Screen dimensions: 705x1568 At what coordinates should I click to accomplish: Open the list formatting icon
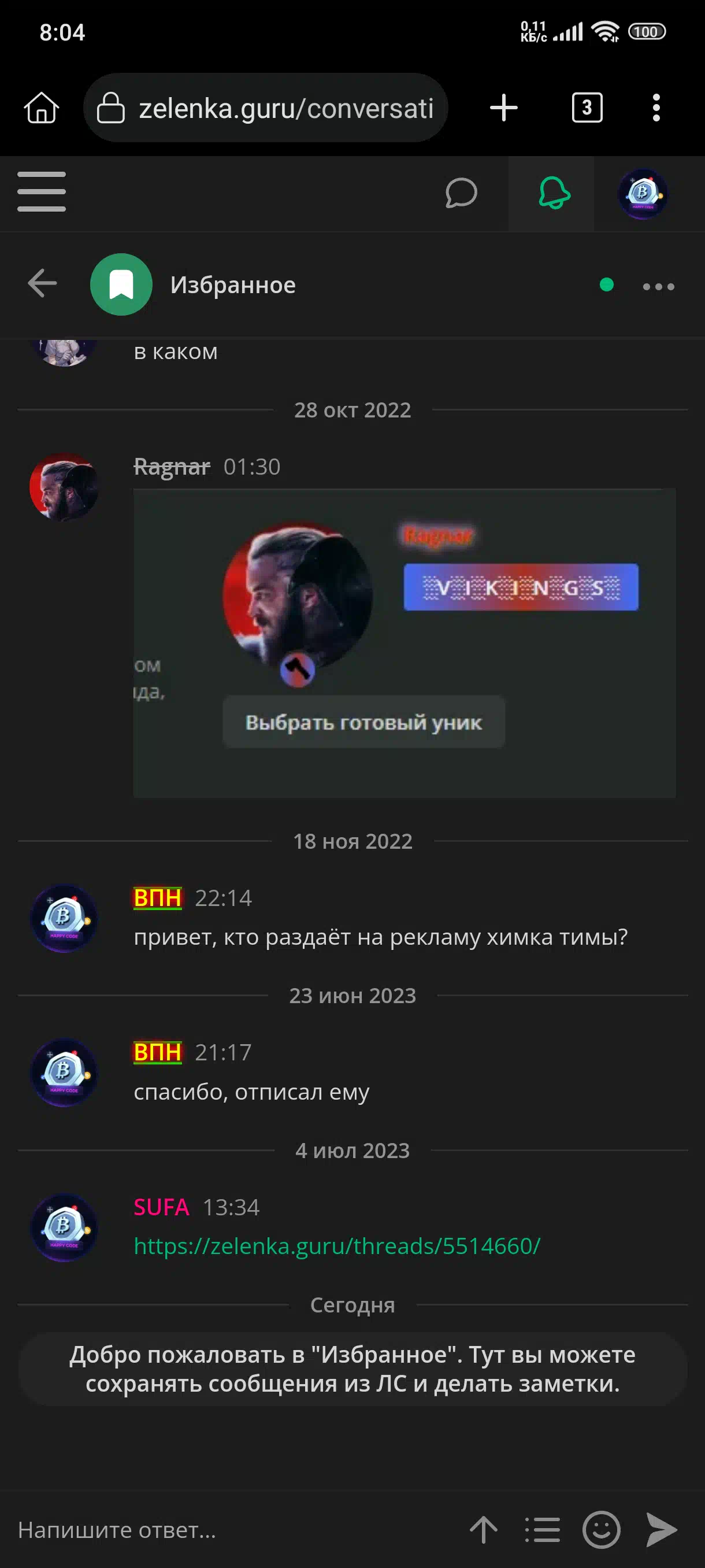[x=542, y=1530]
